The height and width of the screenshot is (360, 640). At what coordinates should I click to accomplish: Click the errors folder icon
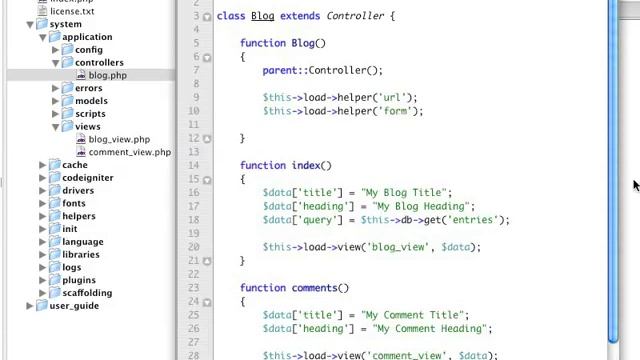click(x=67, y=88)
